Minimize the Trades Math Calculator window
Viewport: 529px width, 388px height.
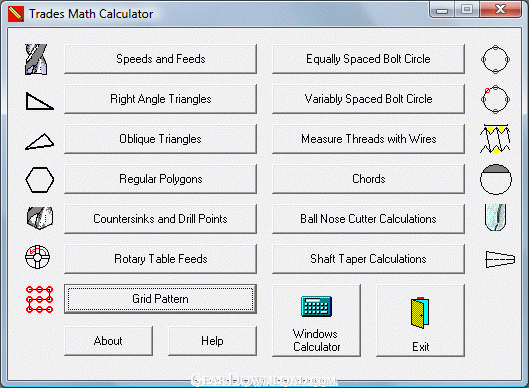[x=442, y=10]
